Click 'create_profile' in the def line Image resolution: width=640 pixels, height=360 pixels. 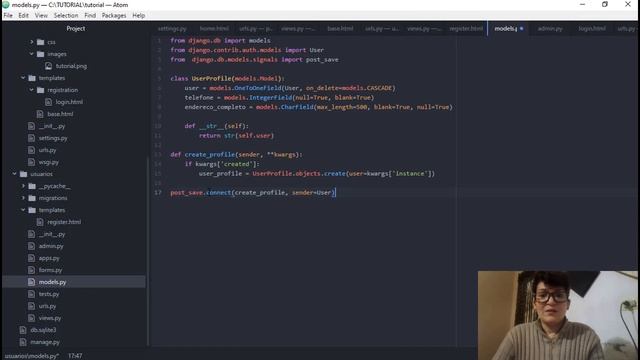point(209,155)
